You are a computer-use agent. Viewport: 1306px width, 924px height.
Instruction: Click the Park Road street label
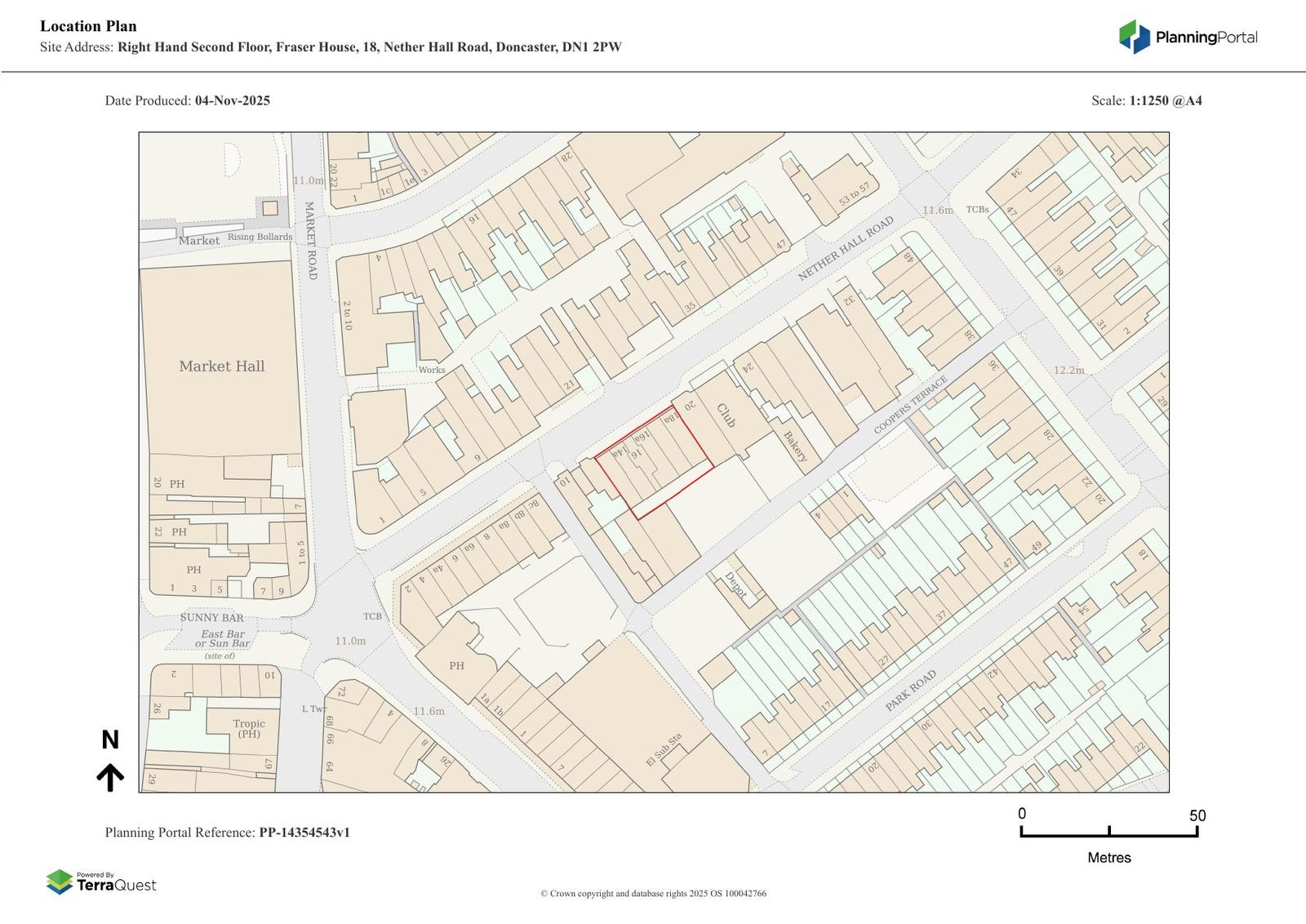(911, 691)
